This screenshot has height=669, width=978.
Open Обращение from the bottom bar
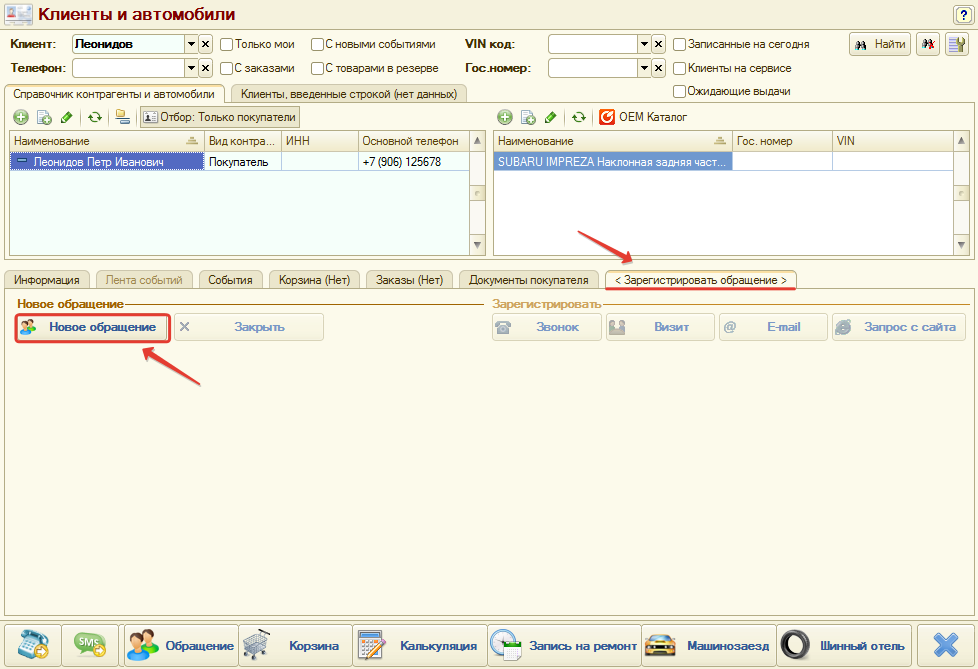(x=181, y=645)
